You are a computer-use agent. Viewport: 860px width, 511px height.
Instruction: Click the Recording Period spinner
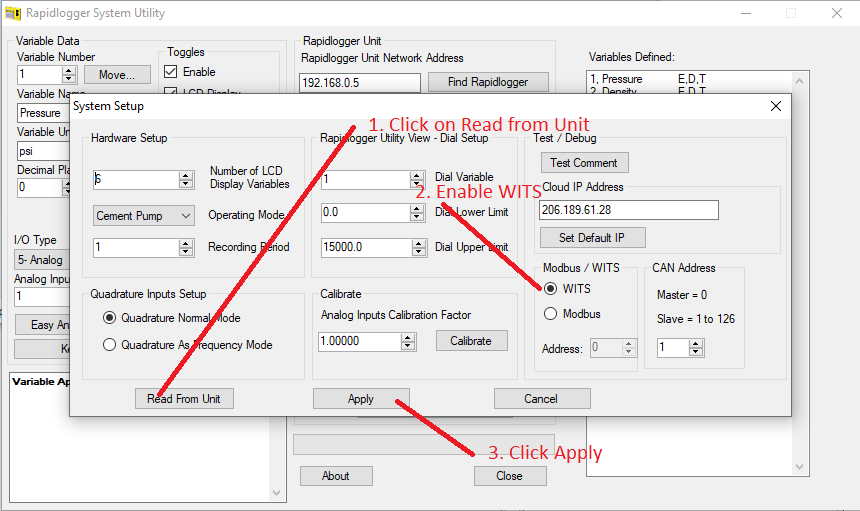(x=186, y=247)
